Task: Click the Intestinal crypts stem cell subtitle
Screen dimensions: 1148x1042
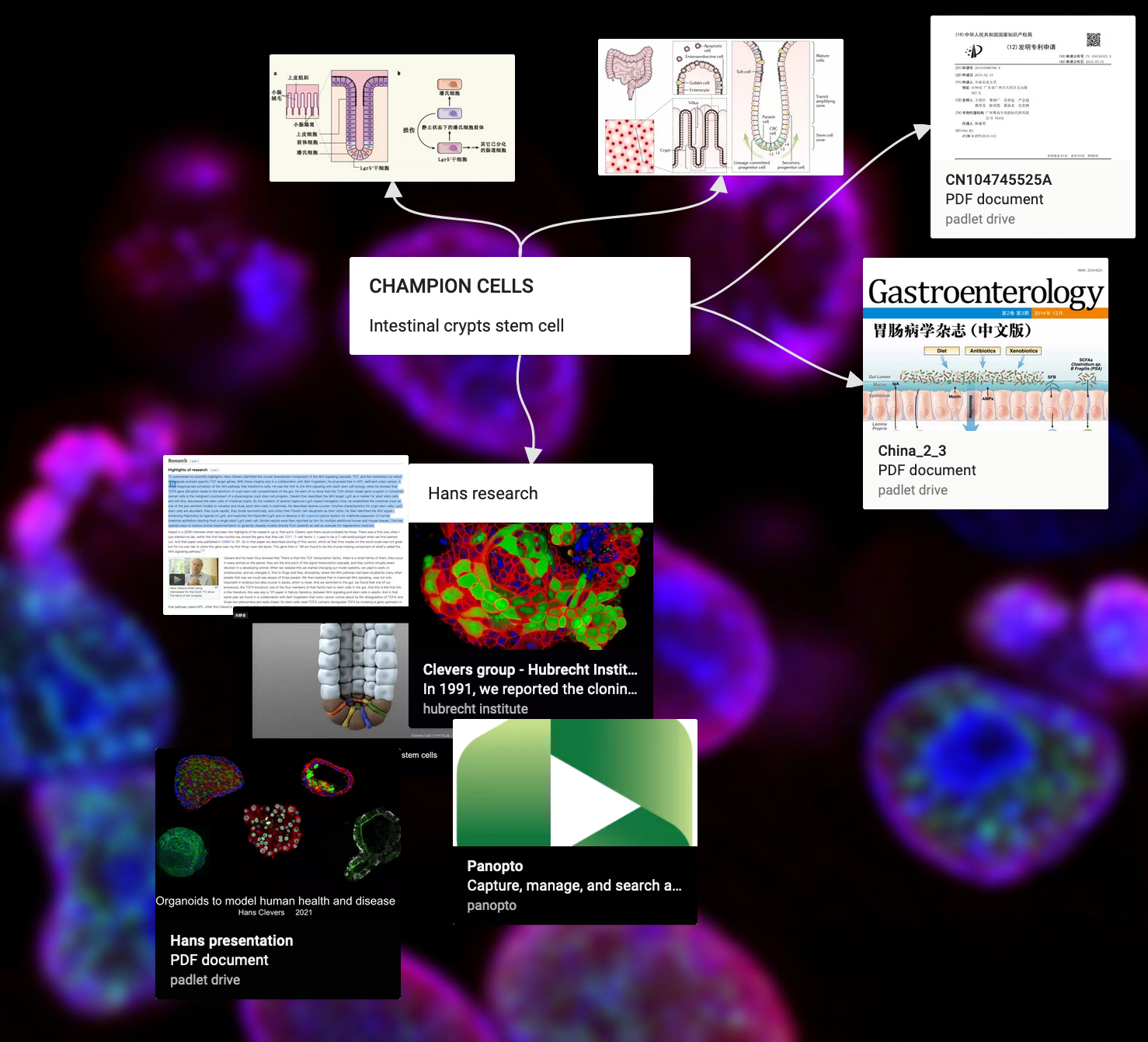Action: (466, 326)
